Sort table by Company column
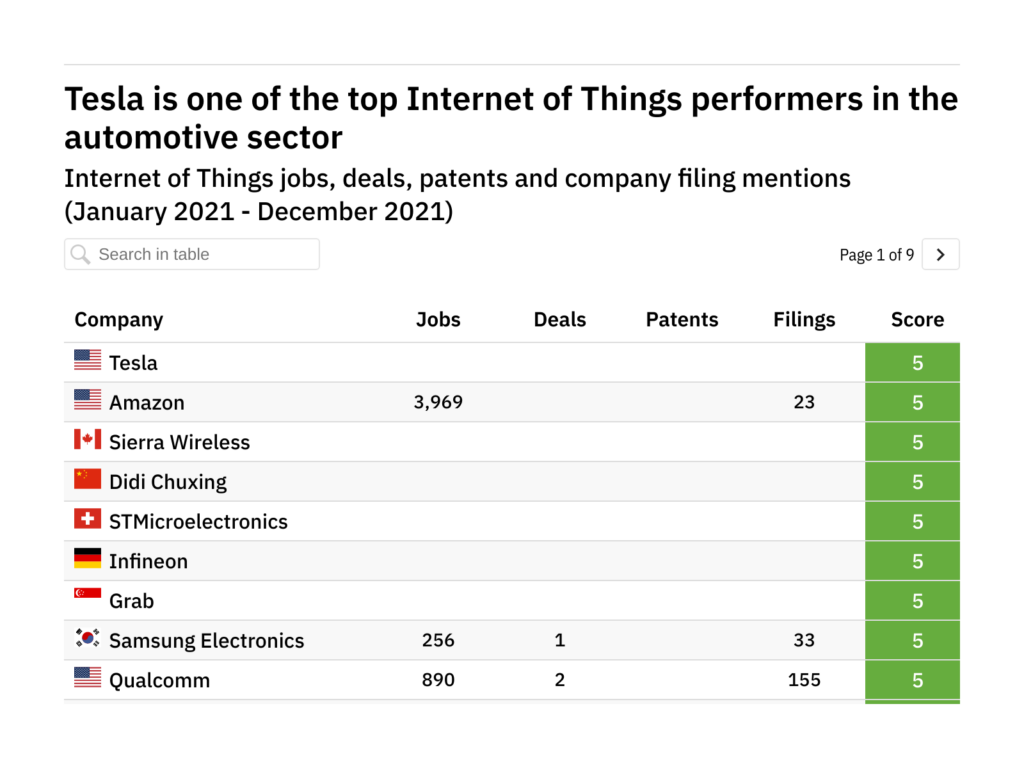This screenshot has height=768, width=1024. pyautogui.click(x=119, y=320)
